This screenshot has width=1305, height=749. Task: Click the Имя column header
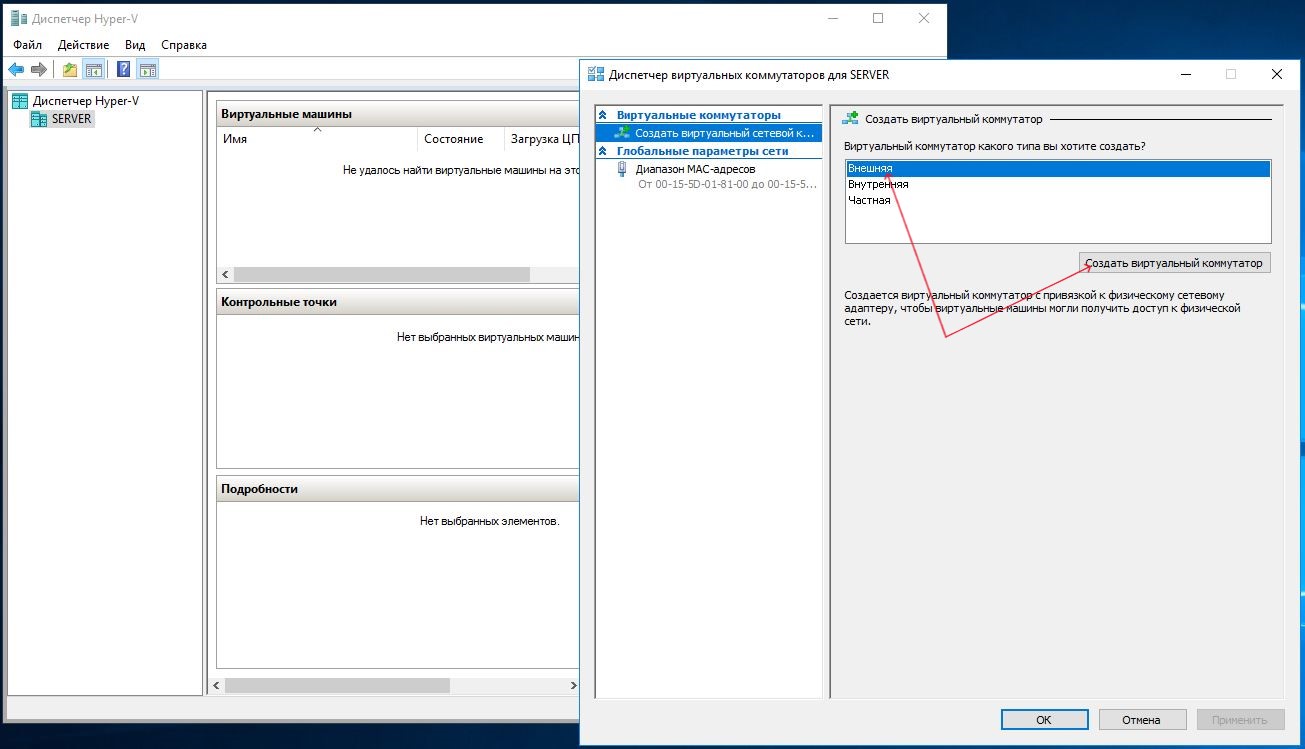[235, 139]
